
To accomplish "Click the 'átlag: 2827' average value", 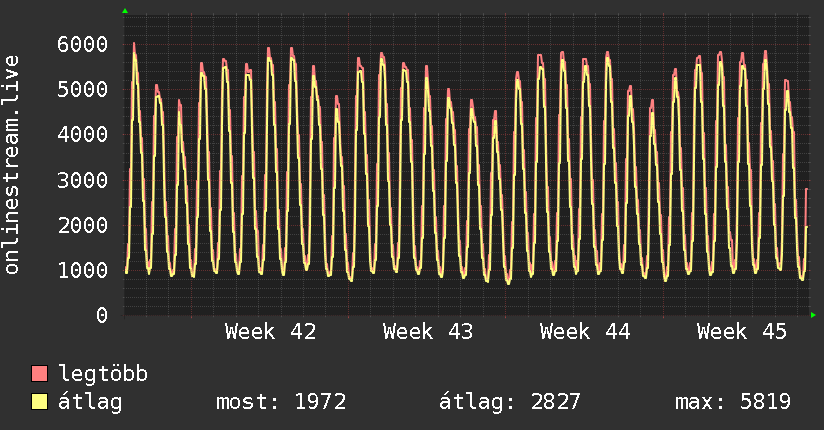I will pyautogui.click(x=510, y=403).
